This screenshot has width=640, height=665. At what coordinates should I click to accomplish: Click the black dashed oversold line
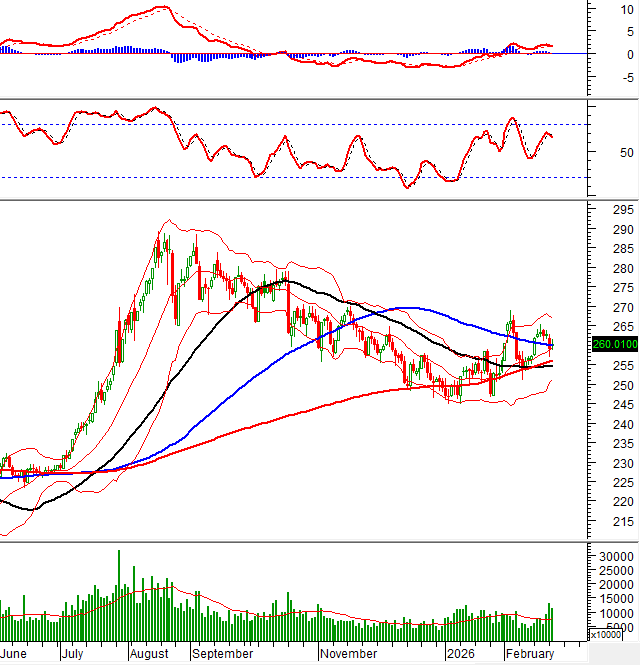coord(300,177)
